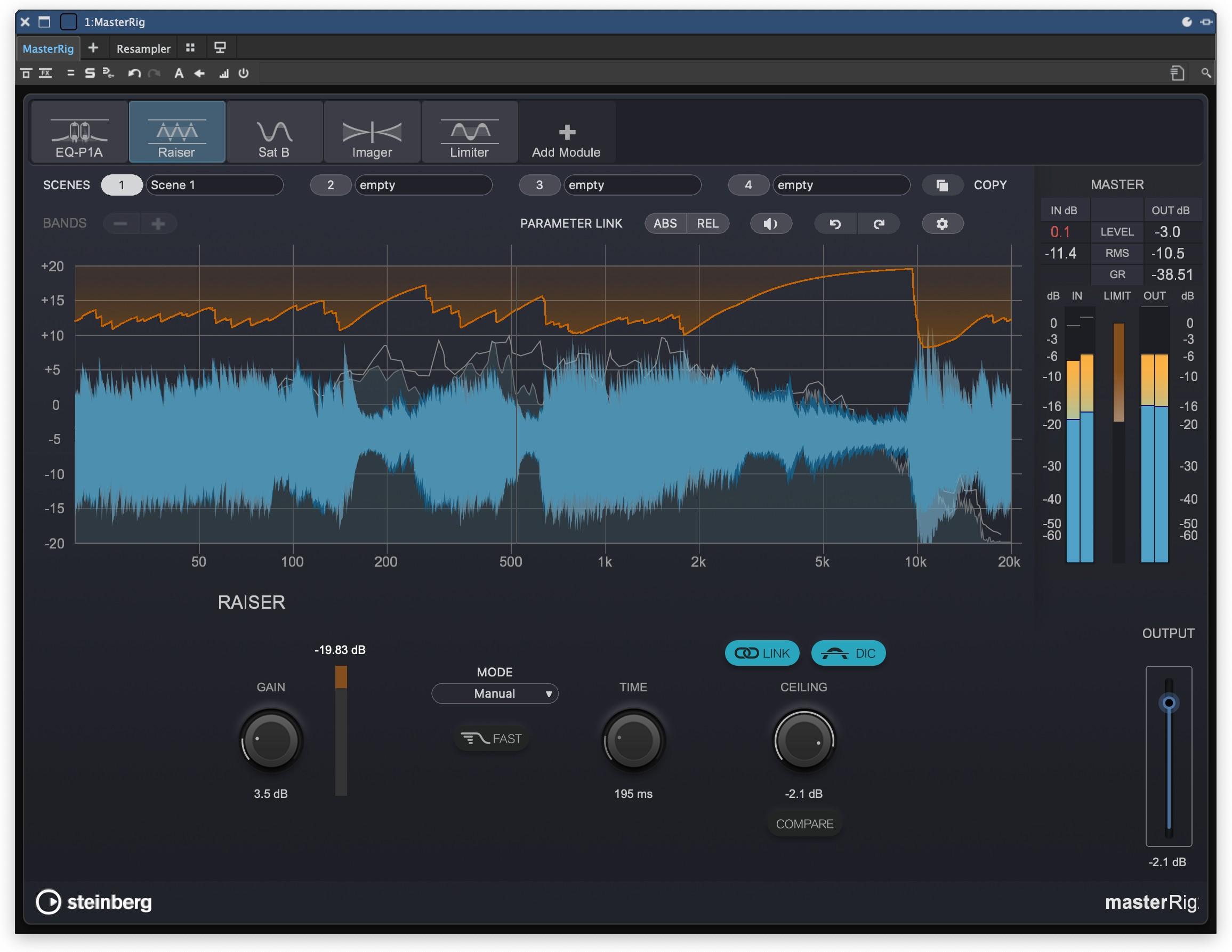Open the Manual mode dropdown
The width and height of the screenshot is (1232, 952).
coord(495,693)
